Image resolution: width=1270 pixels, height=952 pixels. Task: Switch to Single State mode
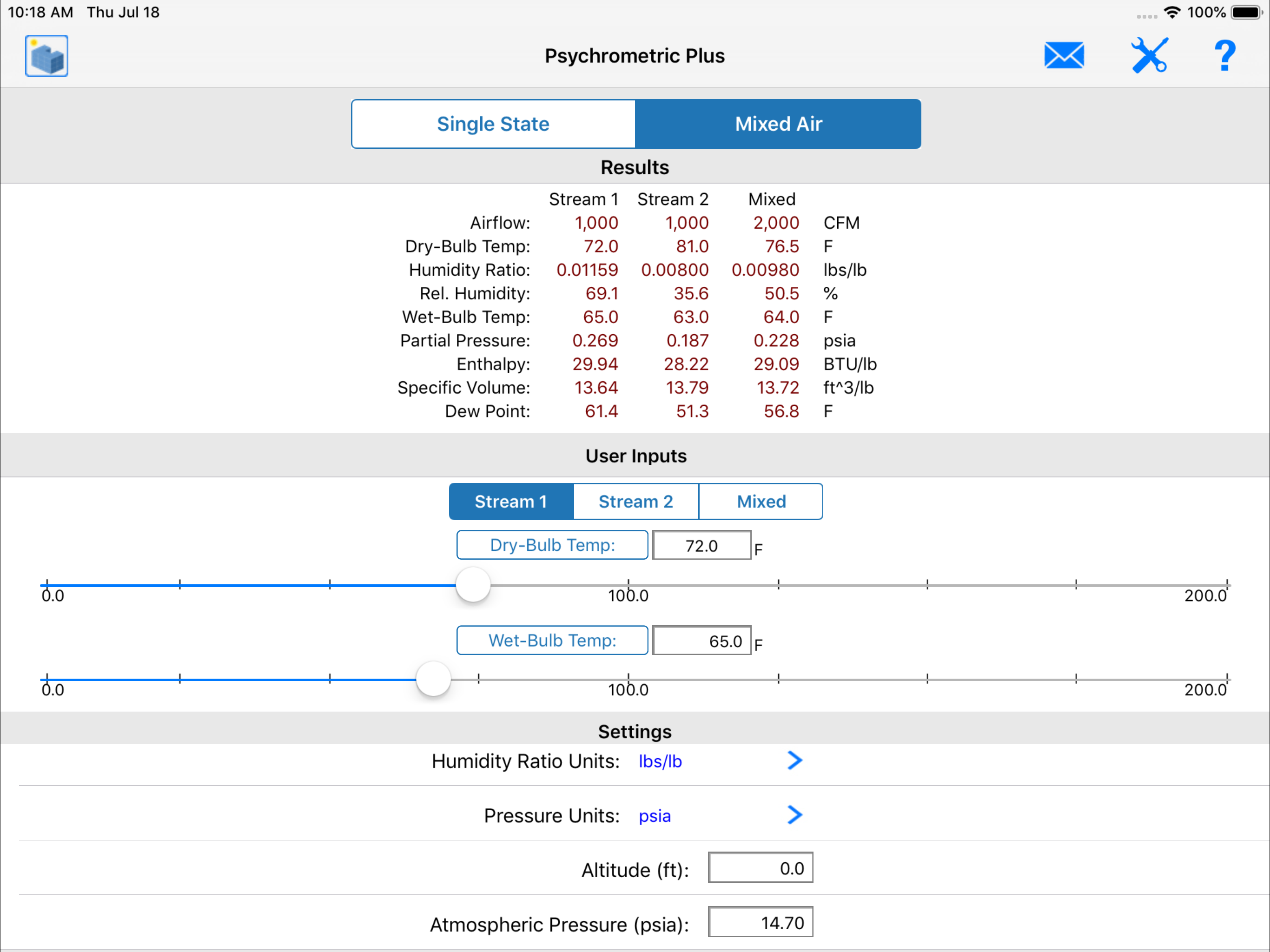pyautogui.click(x=493, y=124)
